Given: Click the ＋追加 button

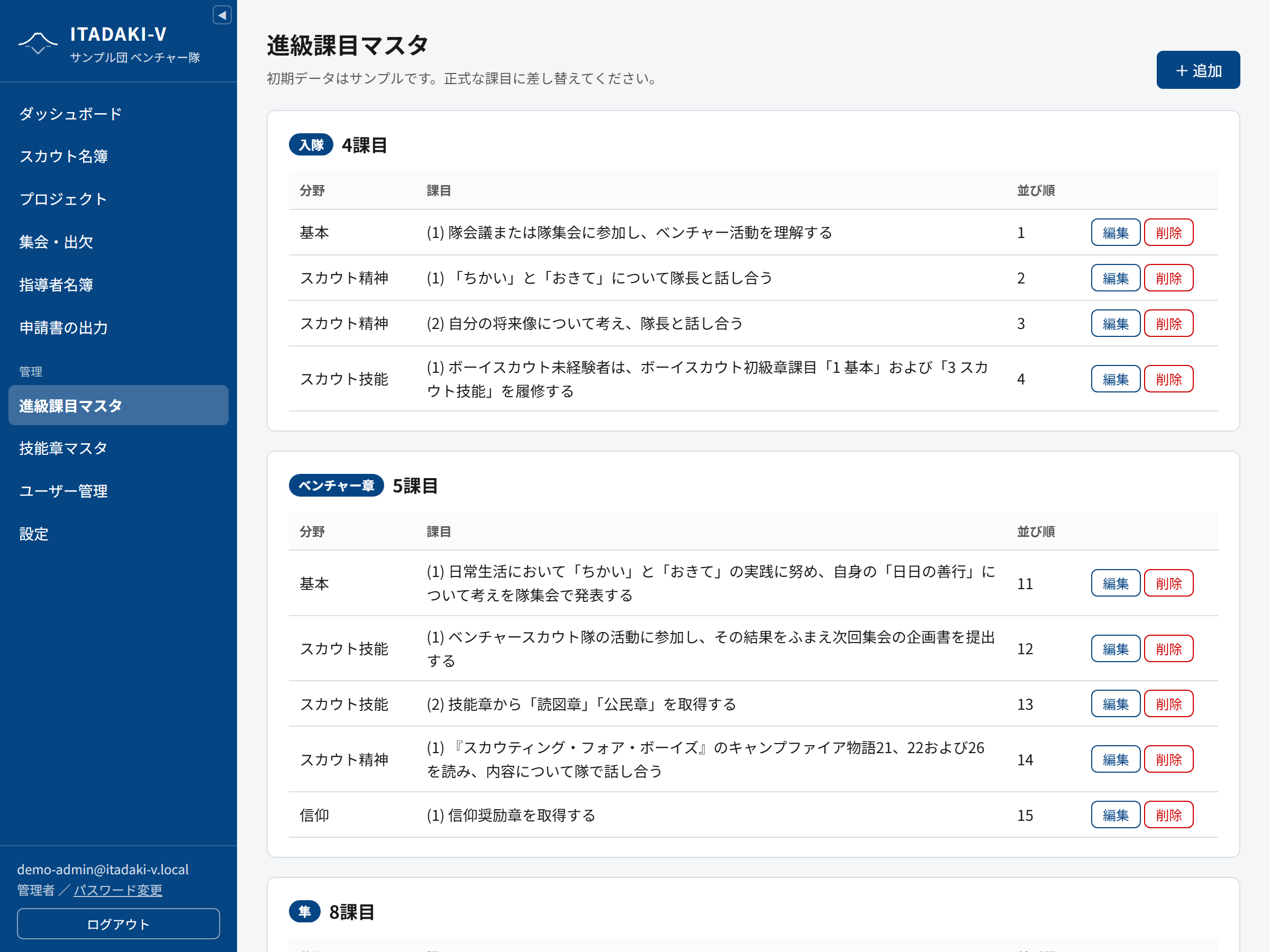Looking at the screenshot, I should point(1198,70).
